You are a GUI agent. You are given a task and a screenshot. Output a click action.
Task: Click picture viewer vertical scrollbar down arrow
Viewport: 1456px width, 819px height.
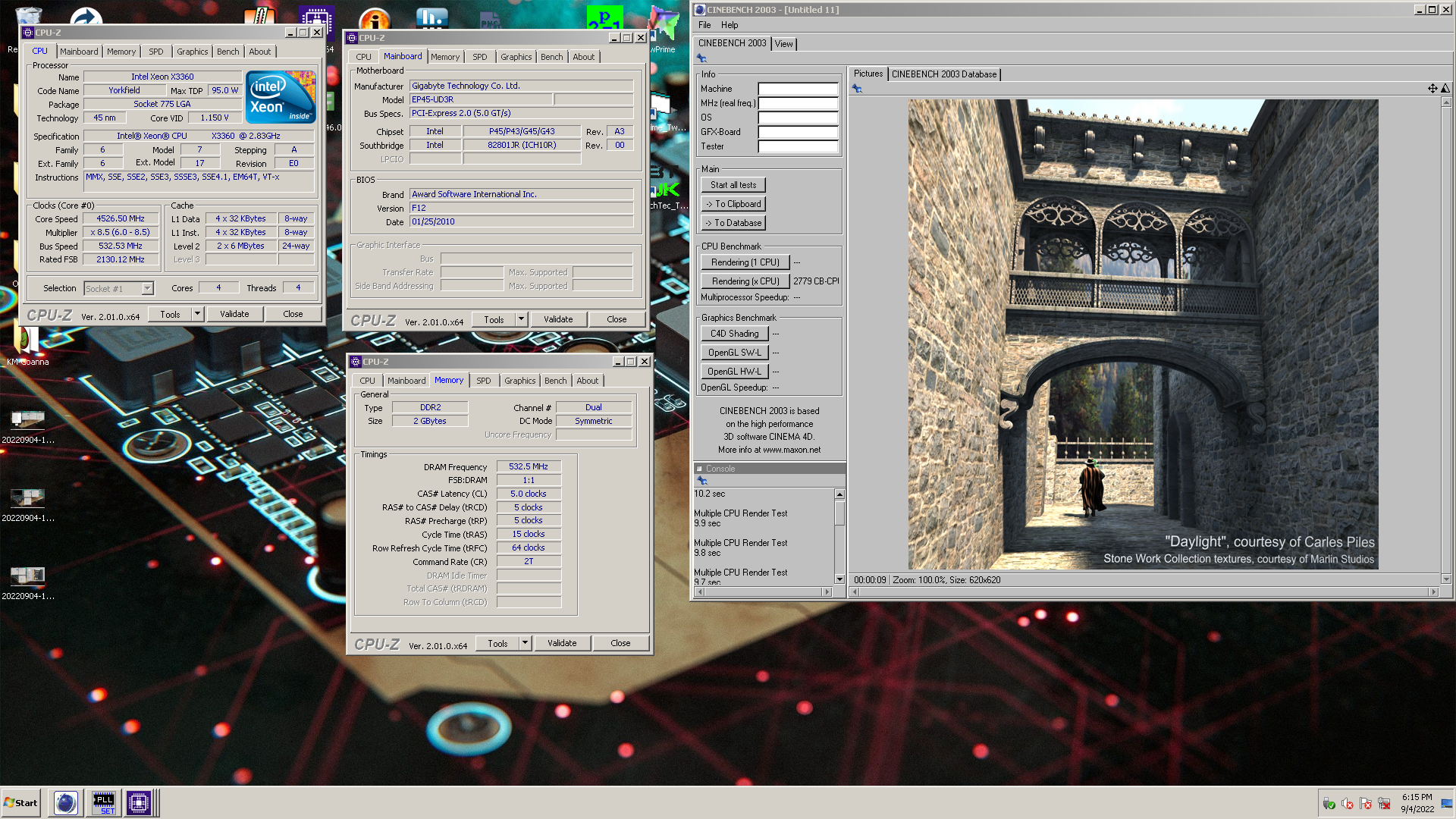(1446, 579)
